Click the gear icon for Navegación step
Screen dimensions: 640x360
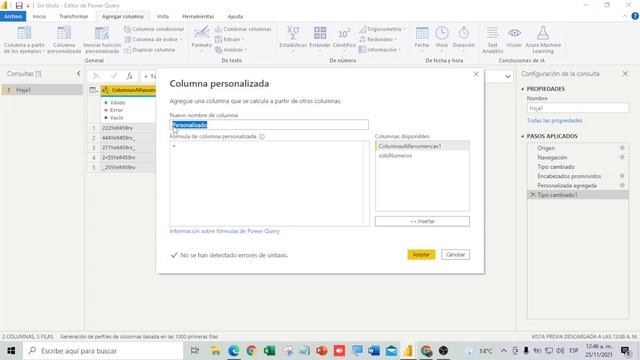(x=622, y=157)
